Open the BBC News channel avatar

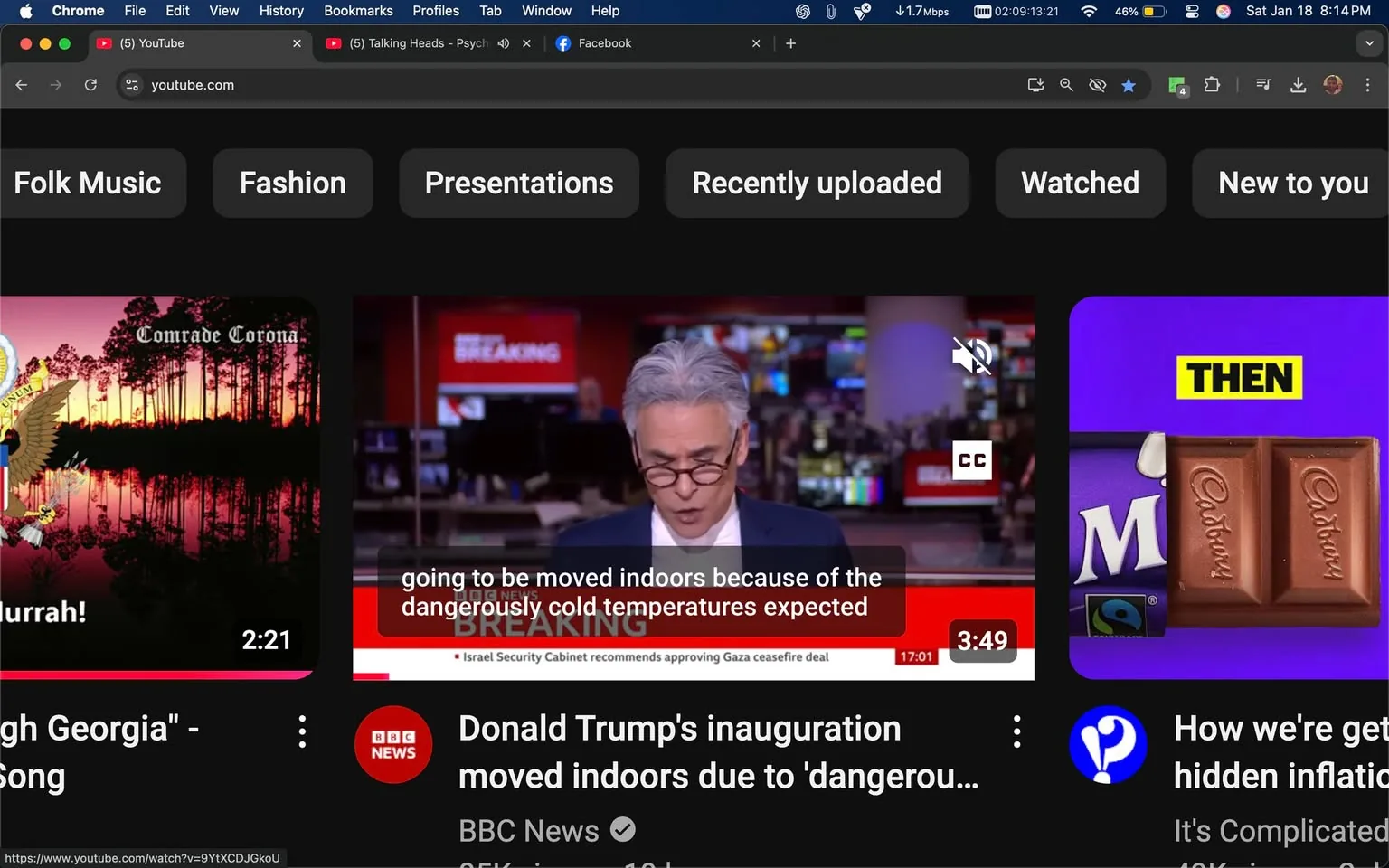(393, 744)
